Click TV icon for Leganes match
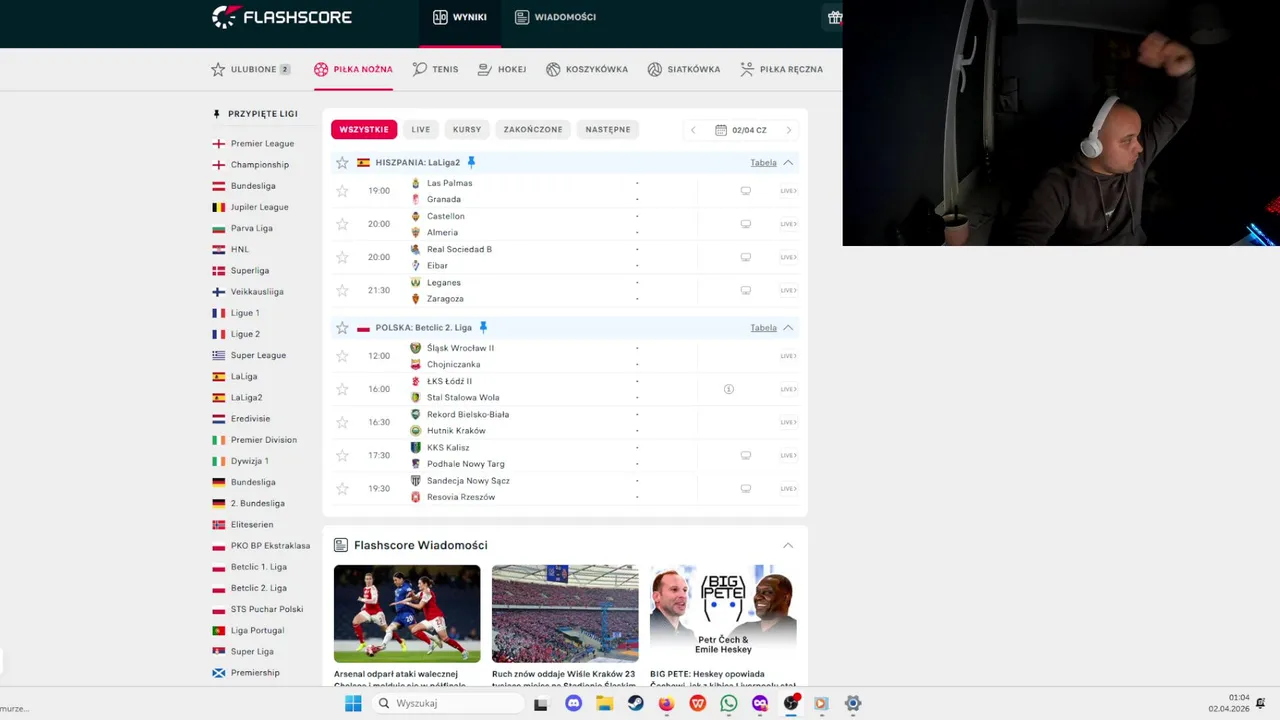Screen dimensions: 1280x720 pyautogui.click(x=745, y=290)
